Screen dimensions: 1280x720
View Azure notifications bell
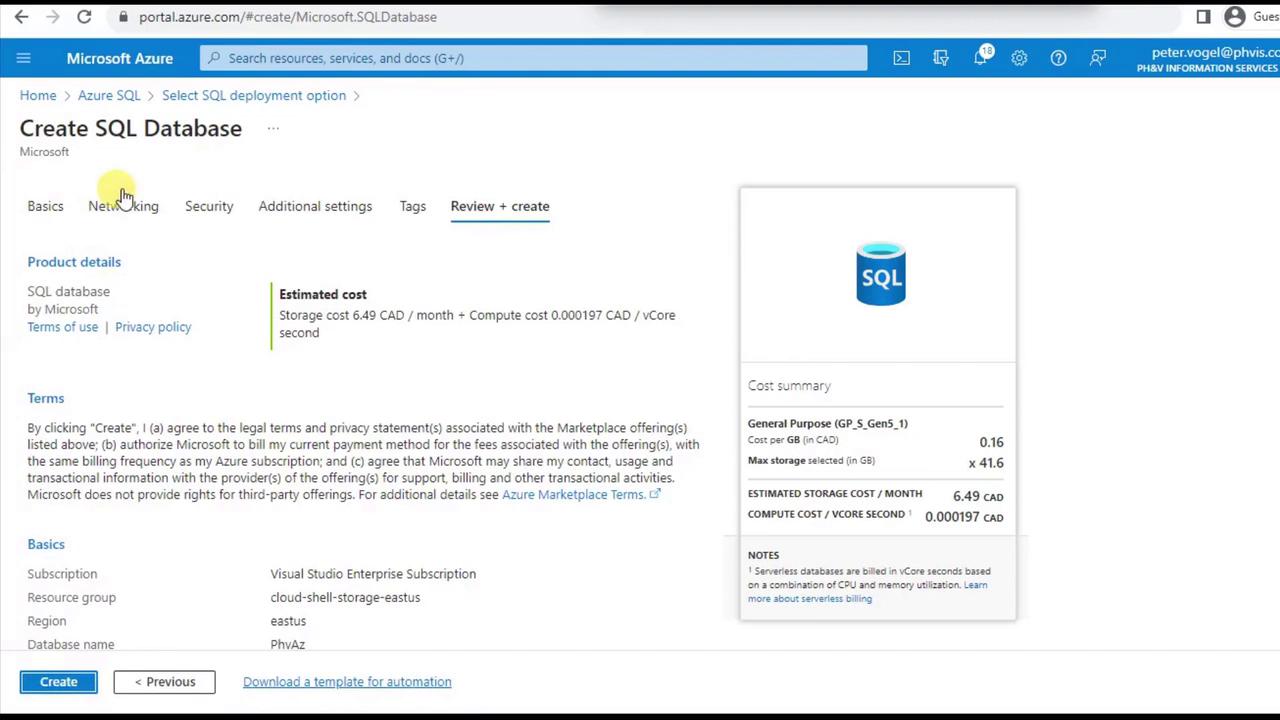pyautogui.click(x=981, y=57)
